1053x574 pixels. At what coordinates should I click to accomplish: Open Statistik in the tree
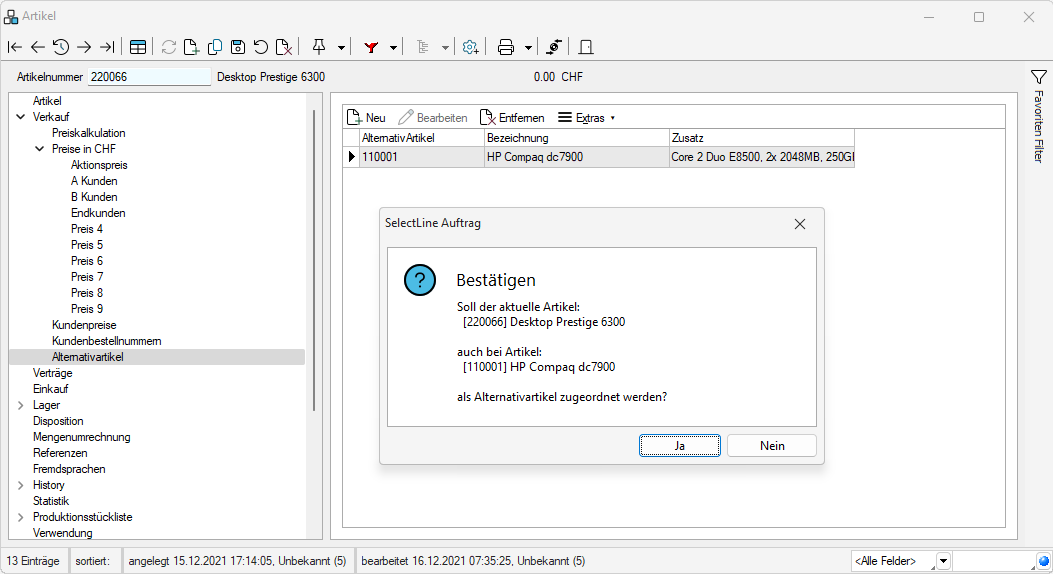pyautogui.click(x=51, y=501)
